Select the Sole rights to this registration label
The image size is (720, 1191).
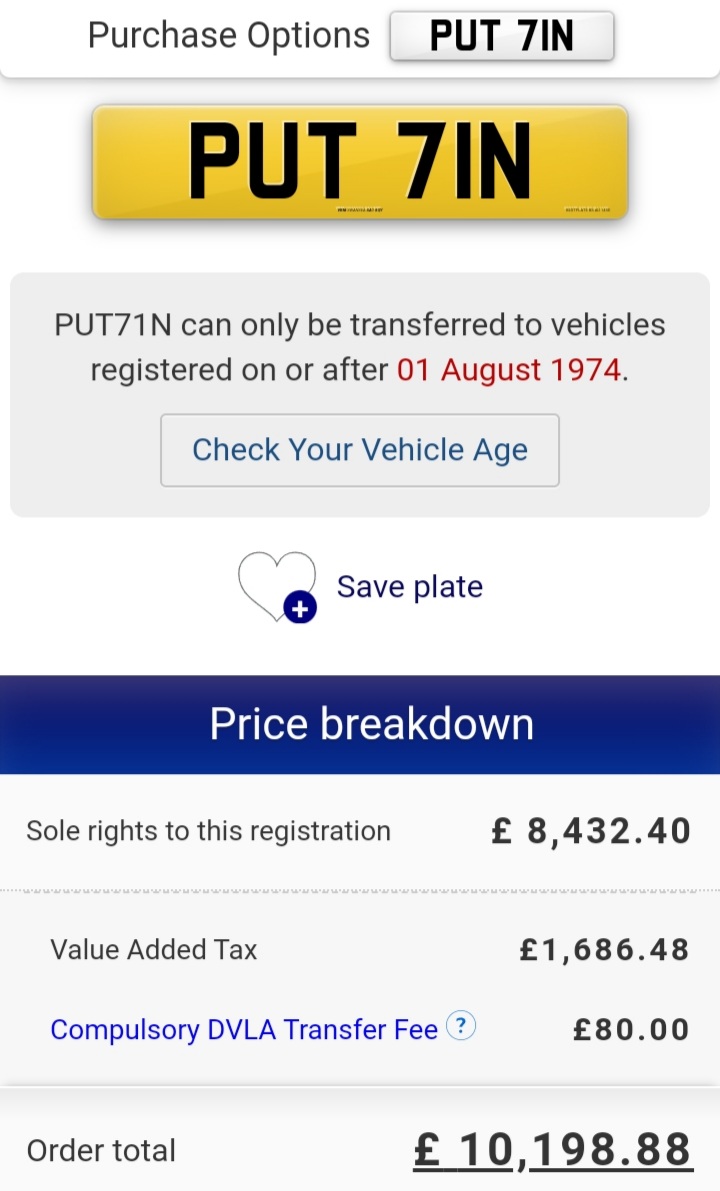[x=208, y=831]
